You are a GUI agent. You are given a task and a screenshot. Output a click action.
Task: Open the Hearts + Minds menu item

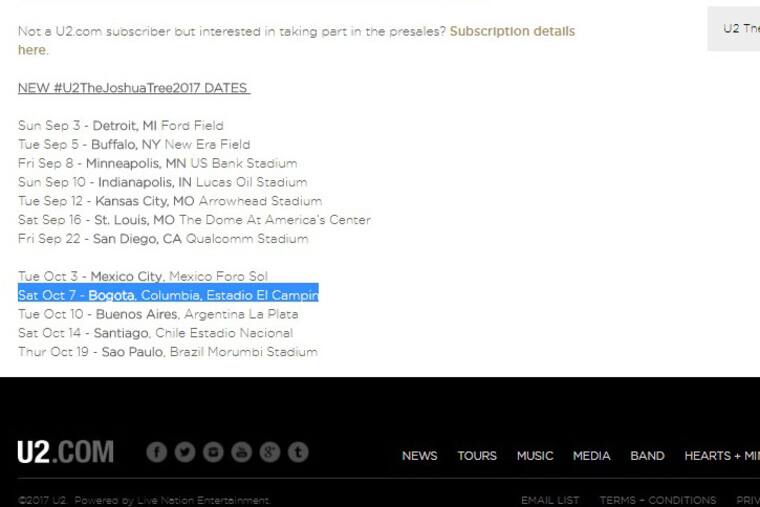[x=721, y=456]
